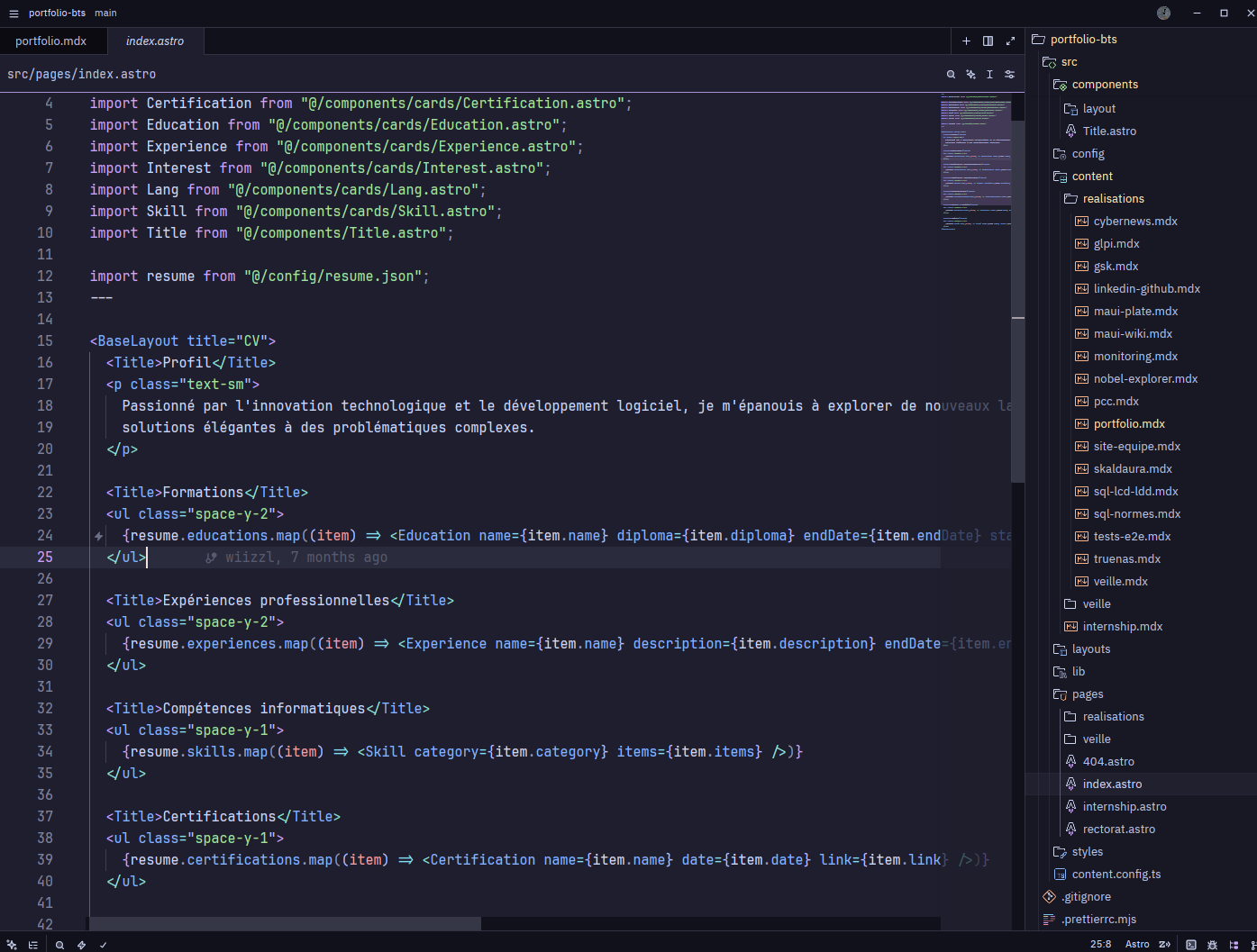Click the zoom pane expand icon

1010,41
